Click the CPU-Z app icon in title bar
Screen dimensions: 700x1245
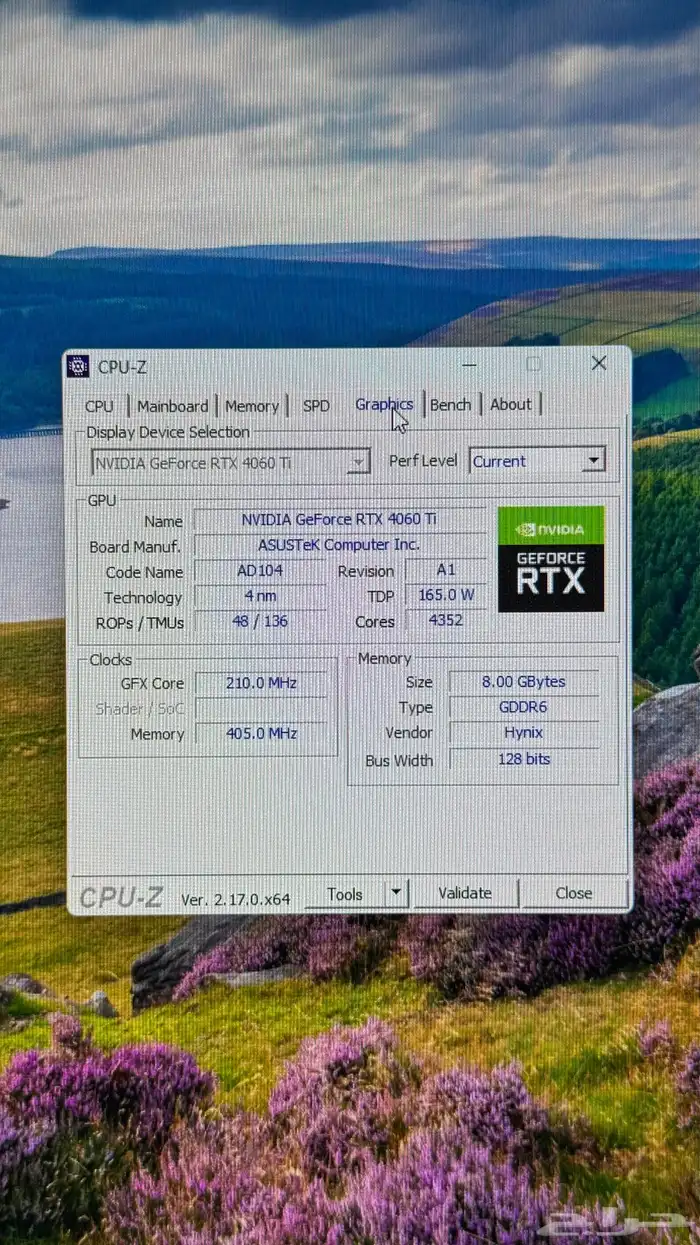(79, 366)
